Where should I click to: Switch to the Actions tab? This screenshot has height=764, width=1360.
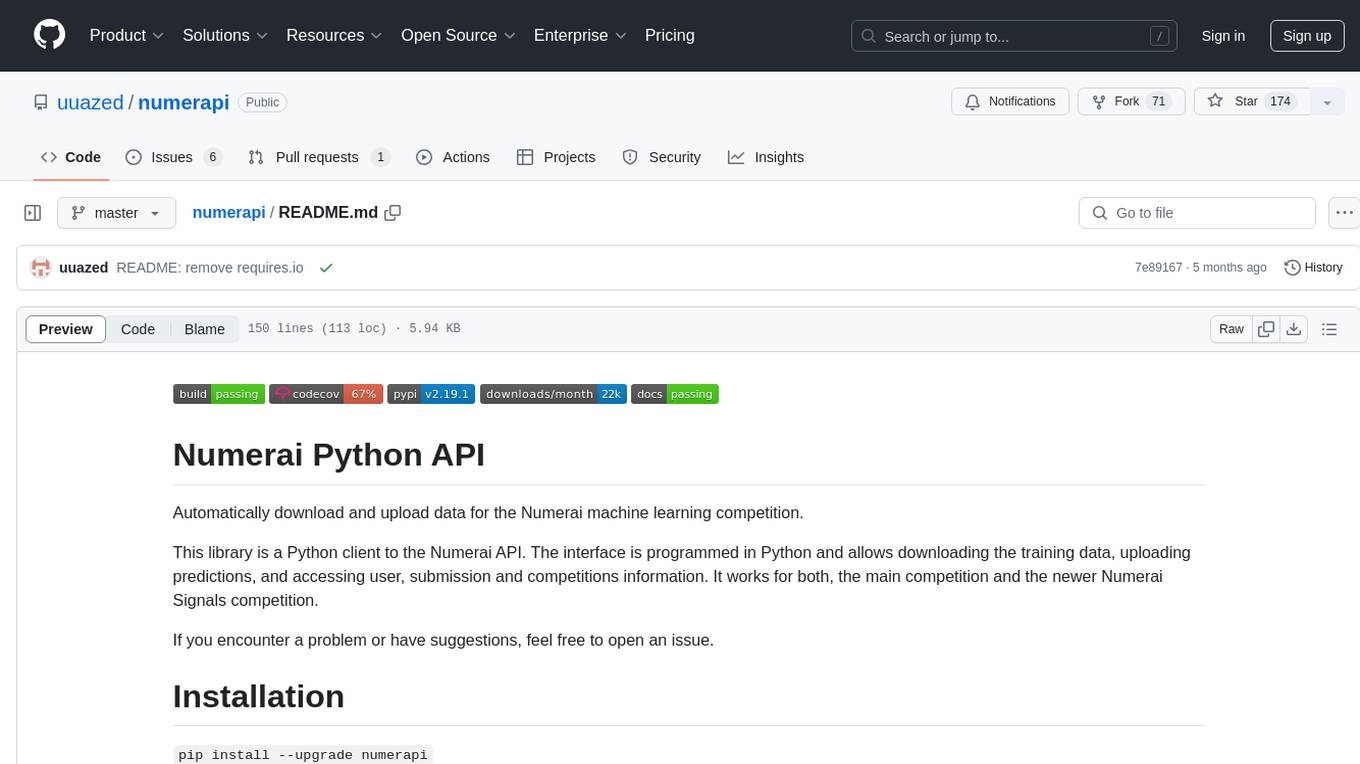click(x=453, y=157)
